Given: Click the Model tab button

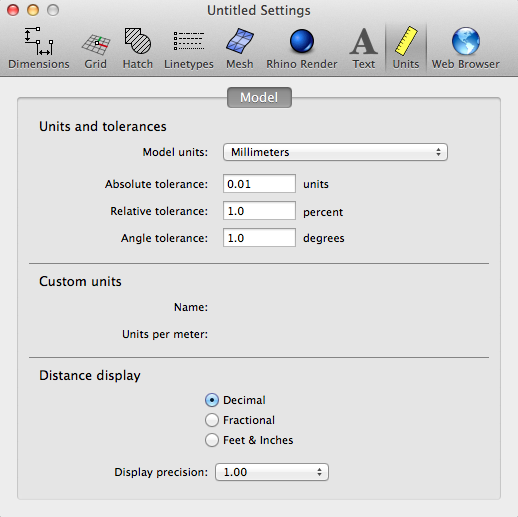Looking at the screenshot, I should click(x=259, y=98).
